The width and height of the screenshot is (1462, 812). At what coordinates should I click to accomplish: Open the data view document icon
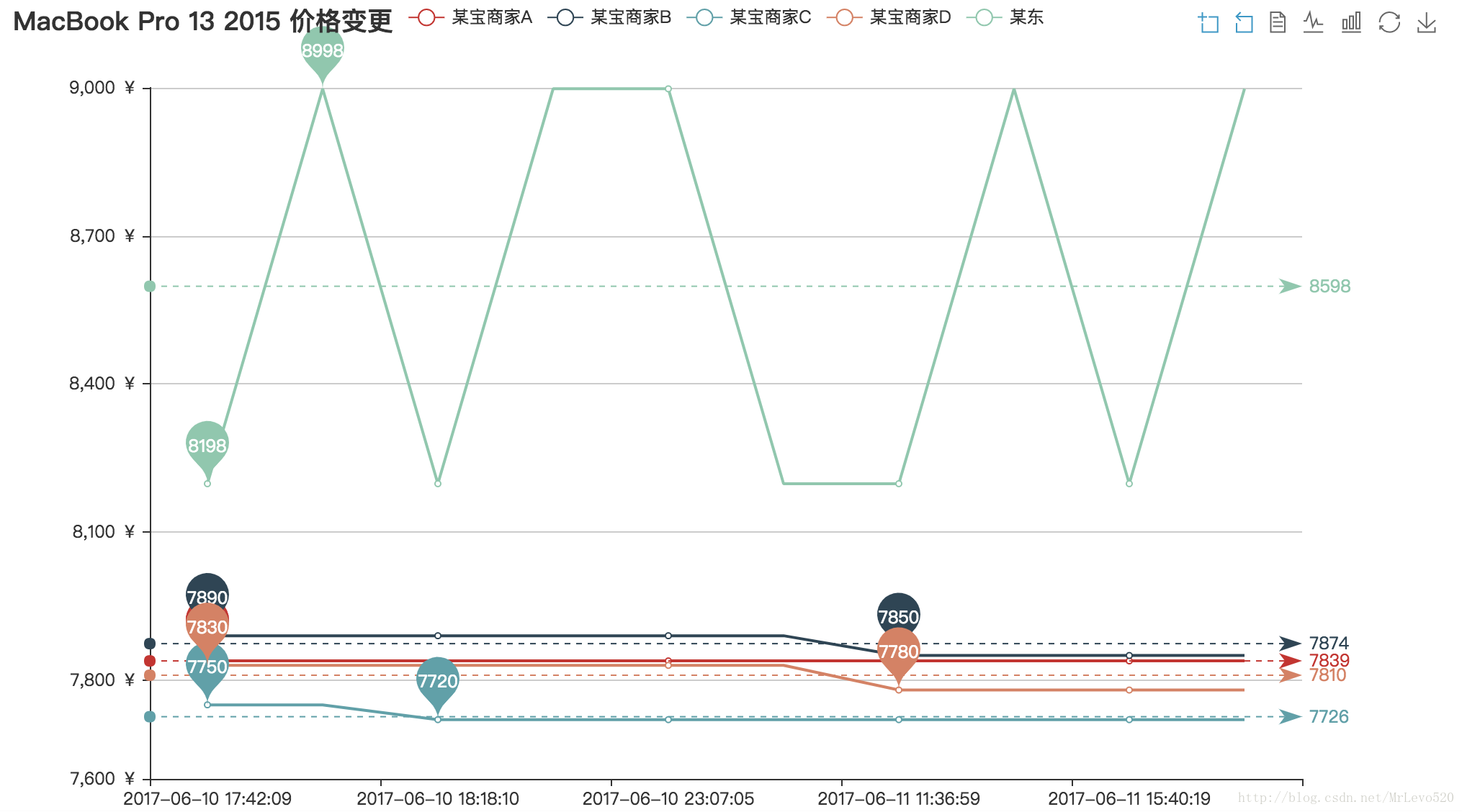(x=1278, y=23)
